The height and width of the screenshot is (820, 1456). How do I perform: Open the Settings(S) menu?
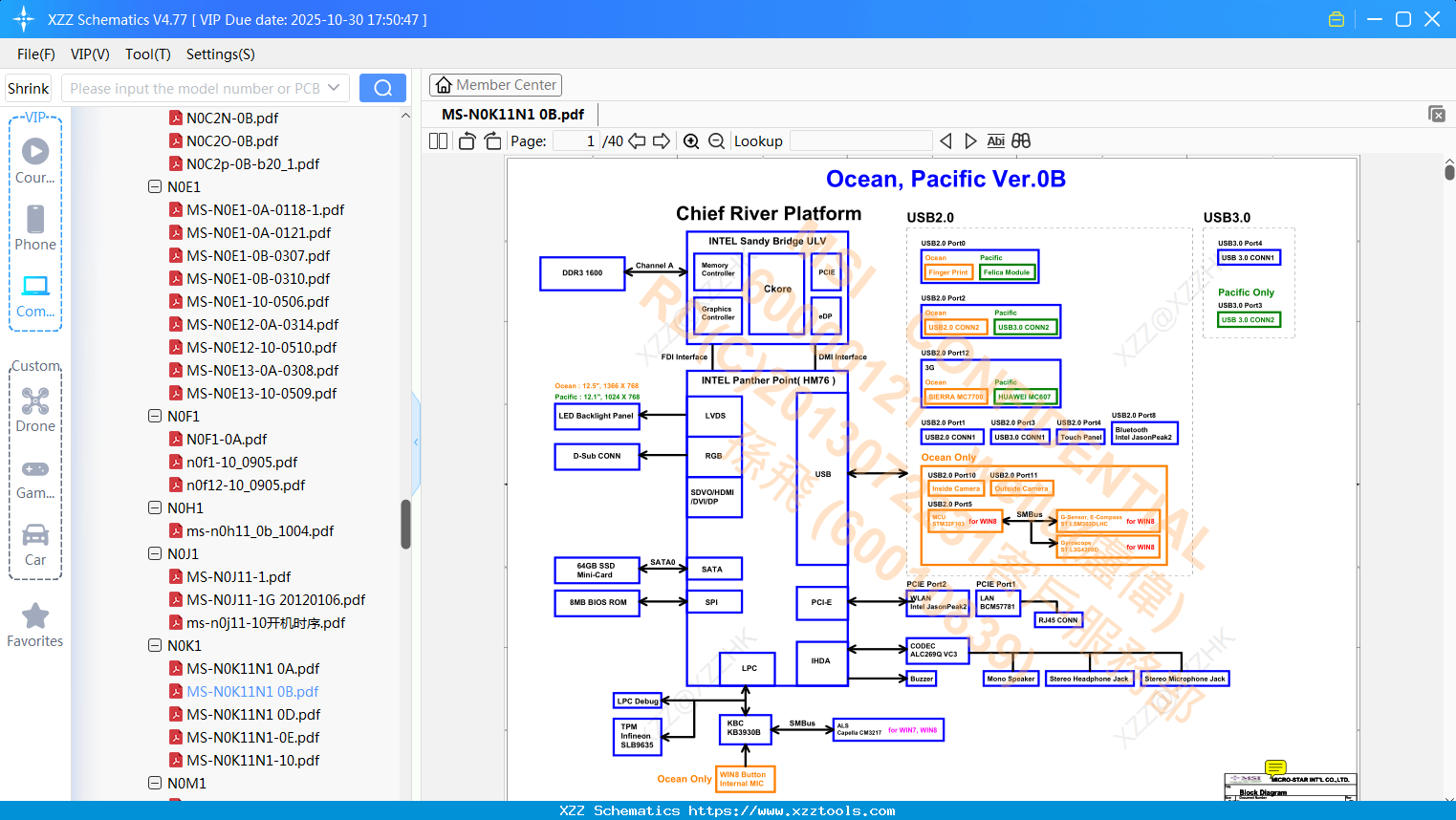click(221, 54)
